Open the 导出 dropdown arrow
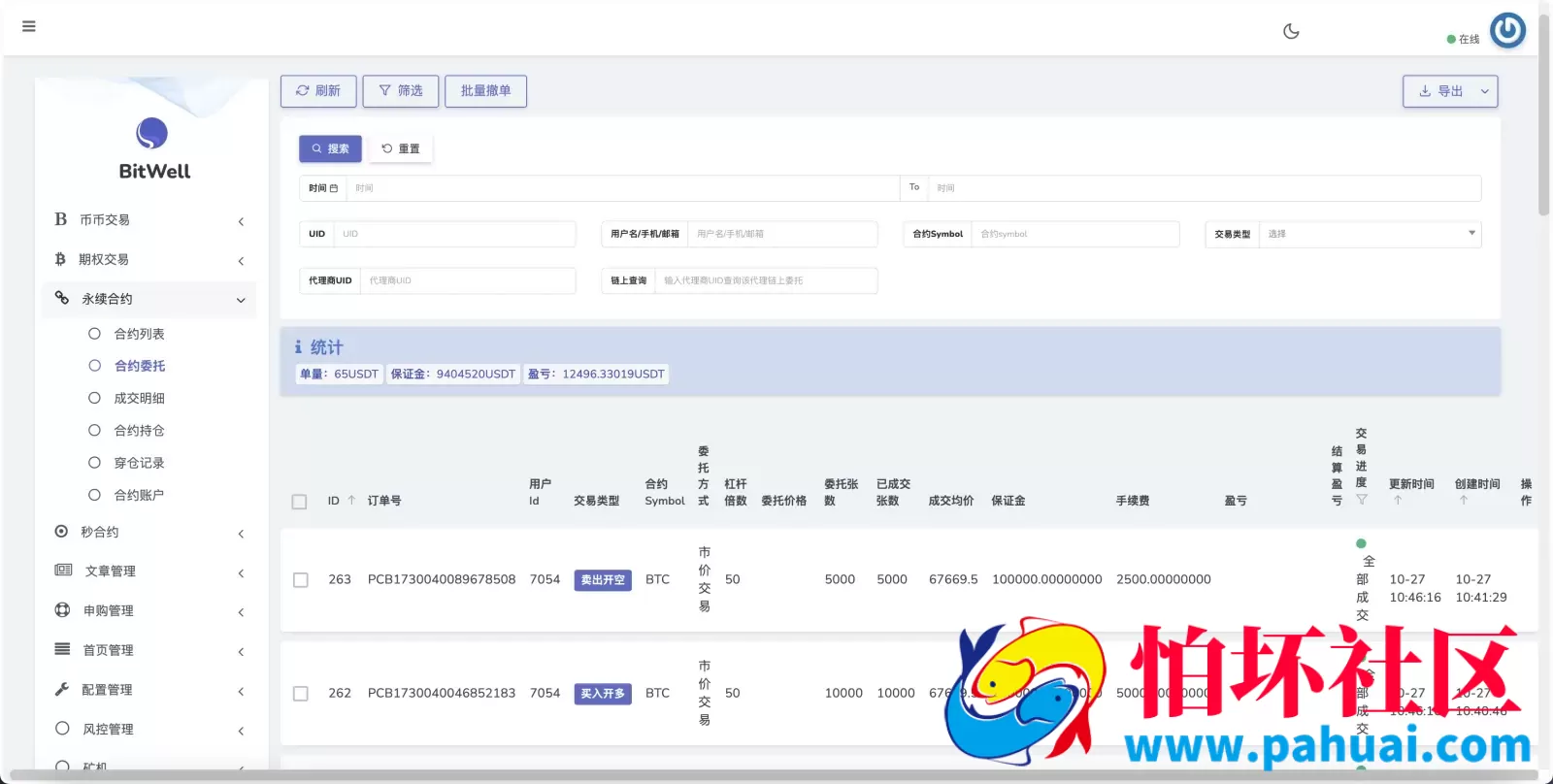 pos(1484,91)
